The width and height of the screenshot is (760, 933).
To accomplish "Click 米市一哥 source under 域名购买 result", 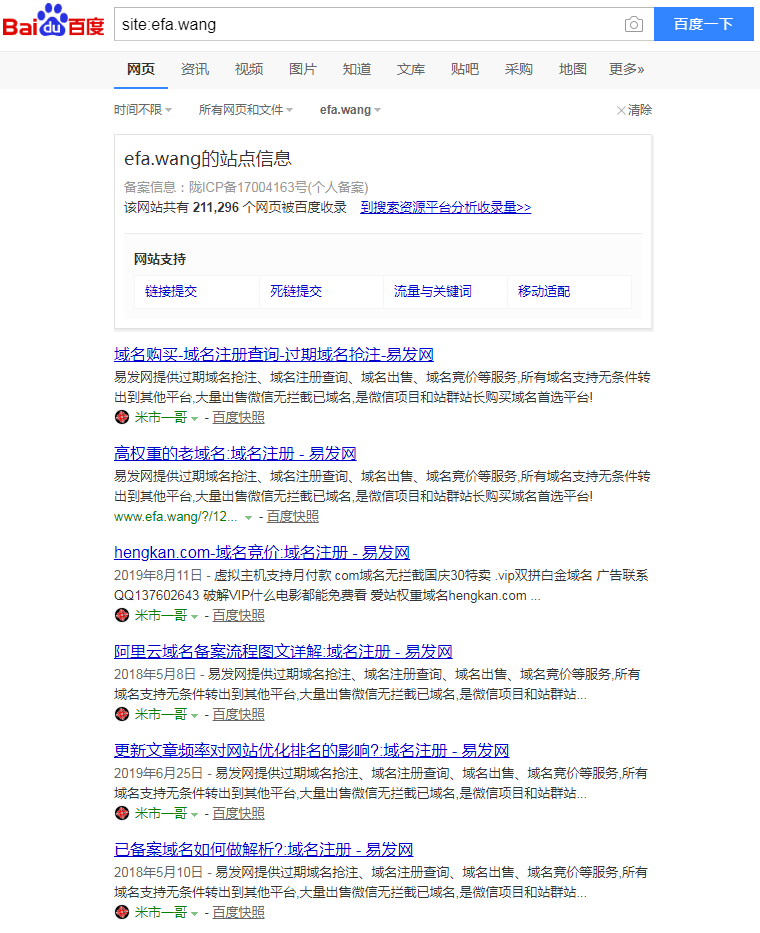I will point(161,418).
